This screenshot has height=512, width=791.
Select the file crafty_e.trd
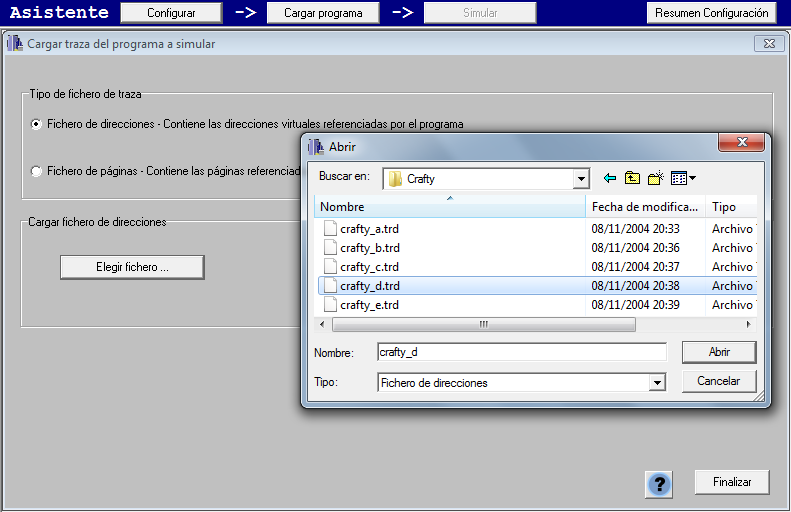click(x=369, y=305)
